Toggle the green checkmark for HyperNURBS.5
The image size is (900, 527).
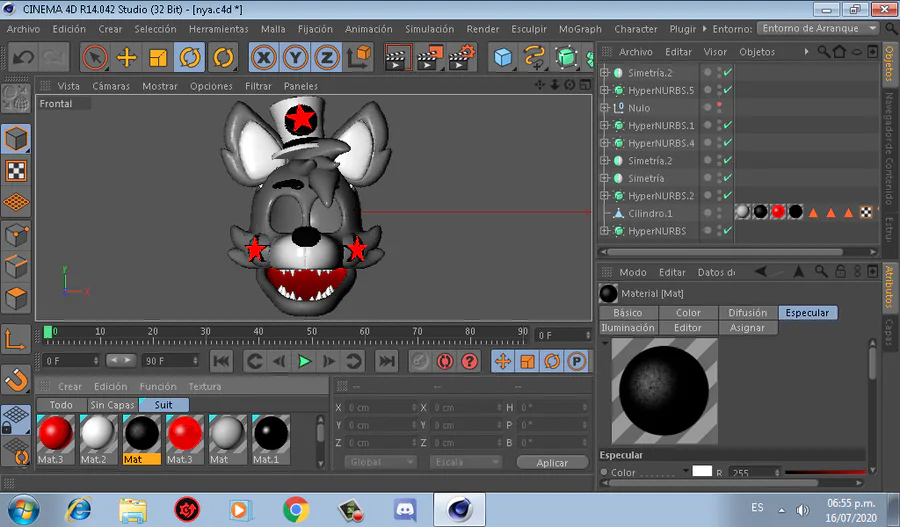pyautogui.click(x=728, y=90)
